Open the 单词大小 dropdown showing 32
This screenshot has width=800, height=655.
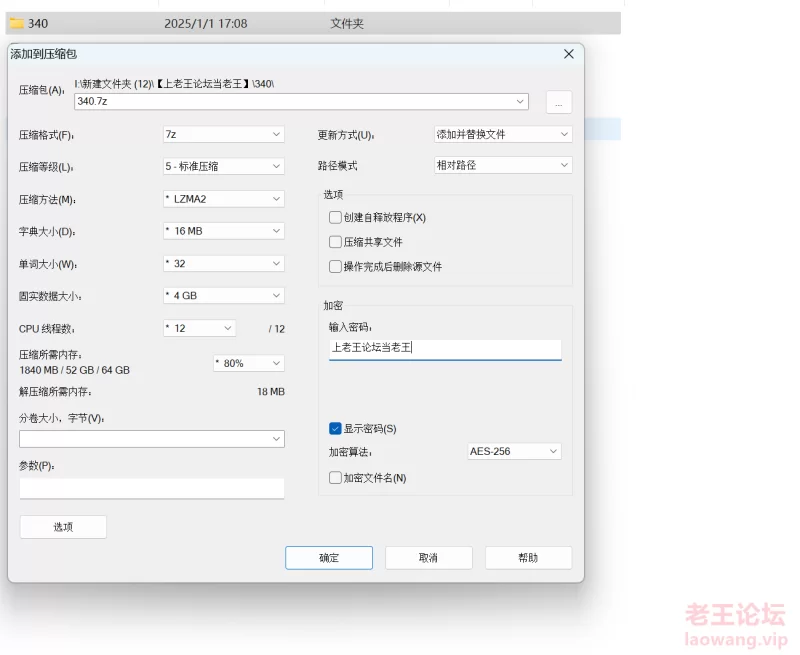pos(223,264)
